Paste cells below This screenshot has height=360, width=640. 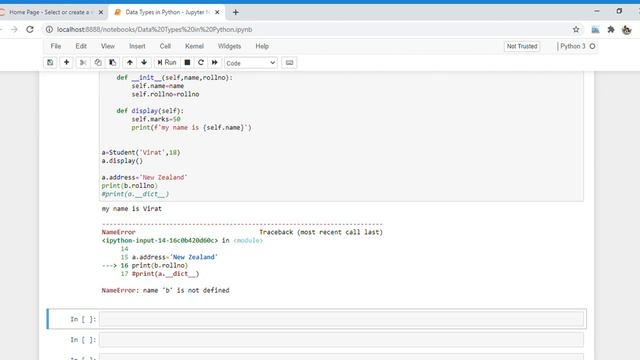(112, 62)
